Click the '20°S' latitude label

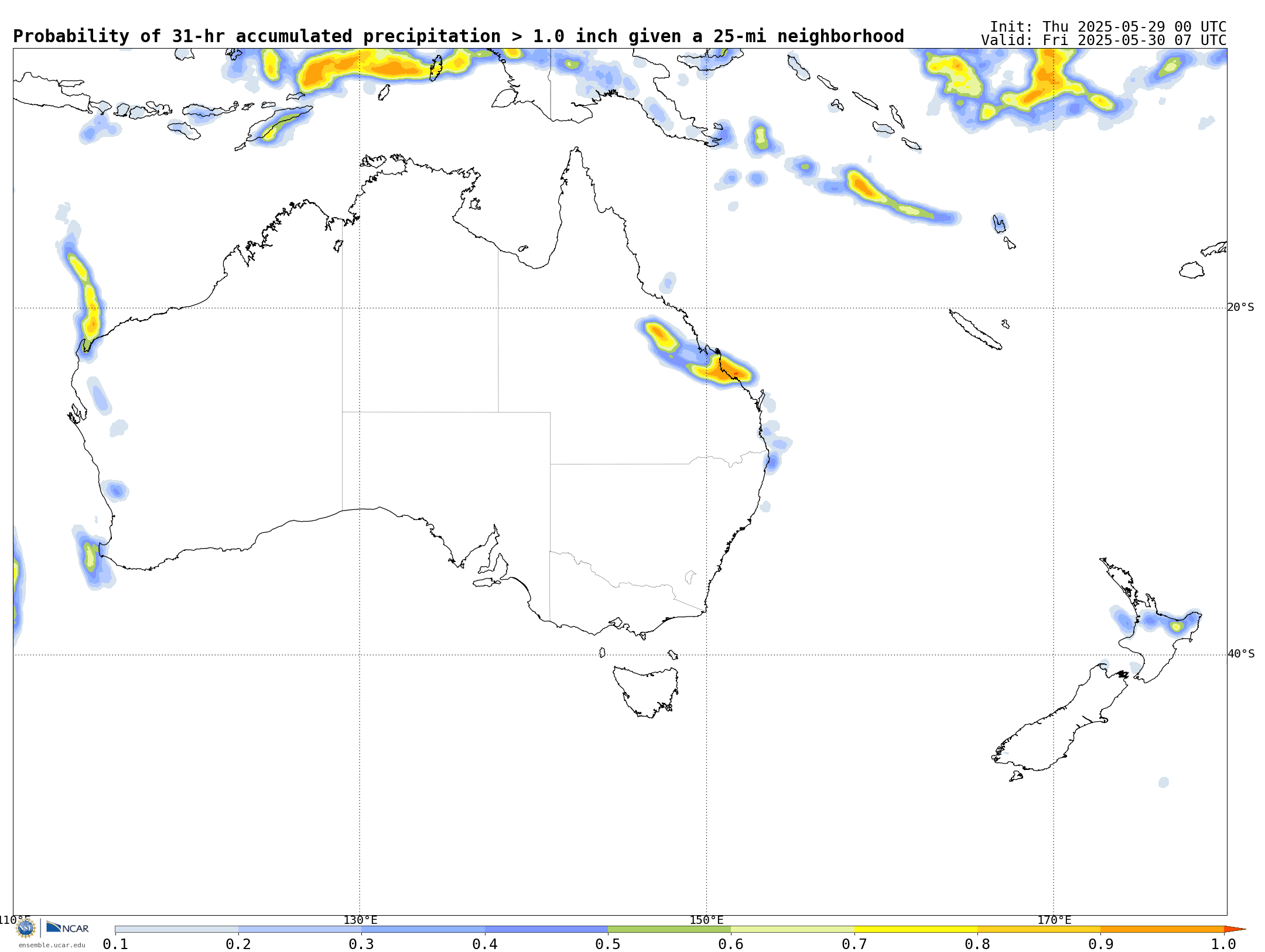1240,307
